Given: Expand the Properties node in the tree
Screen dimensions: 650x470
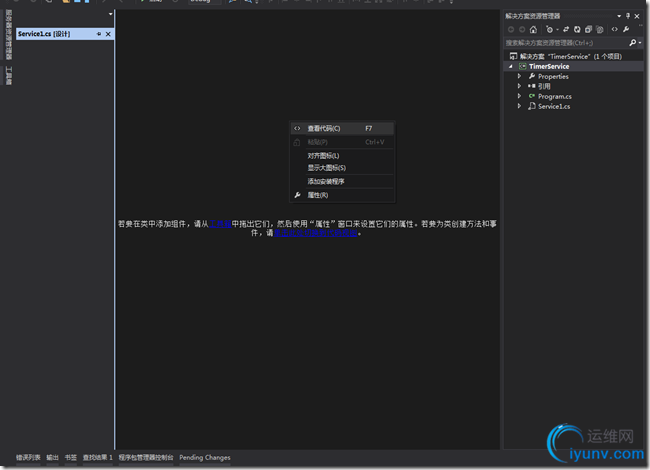Looking at the screenshot, I should coord(519,76).
